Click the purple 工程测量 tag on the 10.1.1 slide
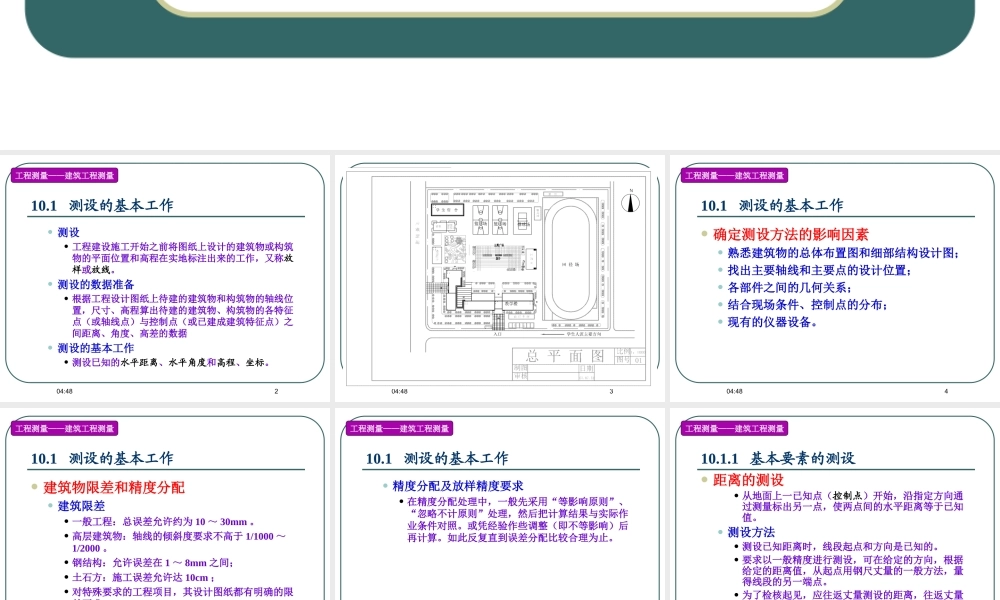This screenshot has height=600, width=1000. (734, 428)
